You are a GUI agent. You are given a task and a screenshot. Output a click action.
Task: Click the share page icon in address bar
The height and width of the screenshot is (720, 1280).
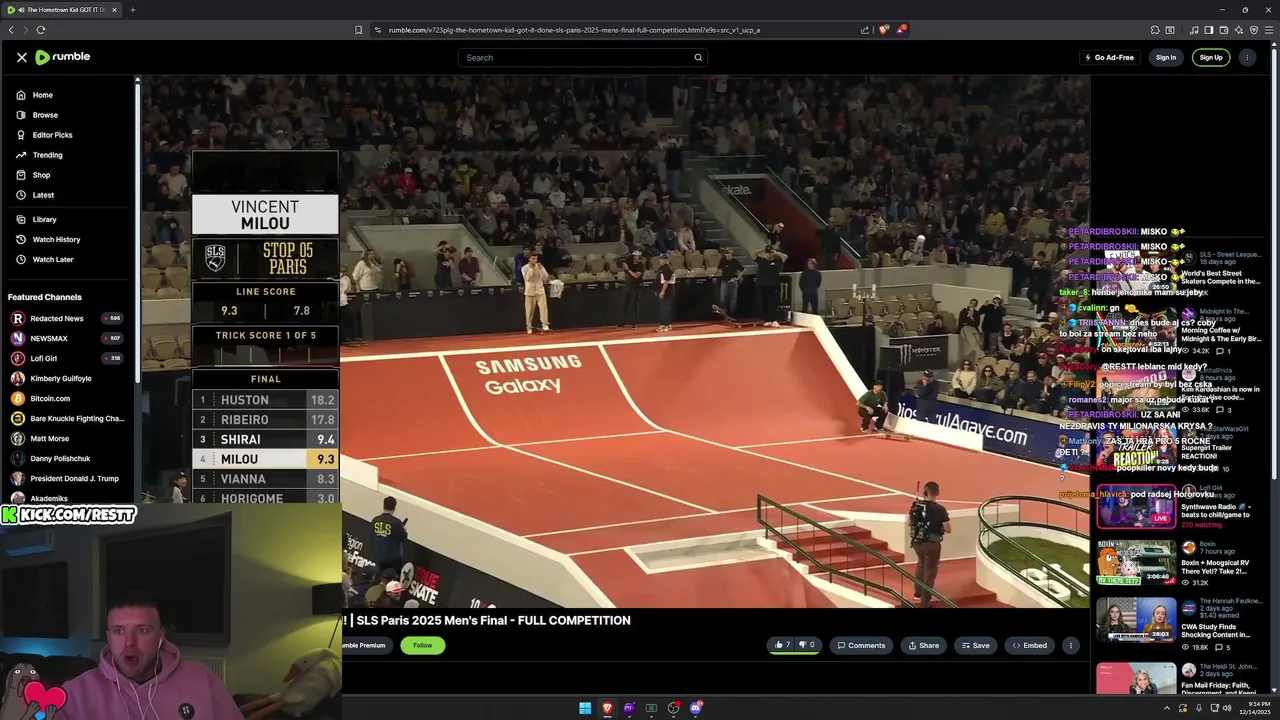(x=865, y=30)
